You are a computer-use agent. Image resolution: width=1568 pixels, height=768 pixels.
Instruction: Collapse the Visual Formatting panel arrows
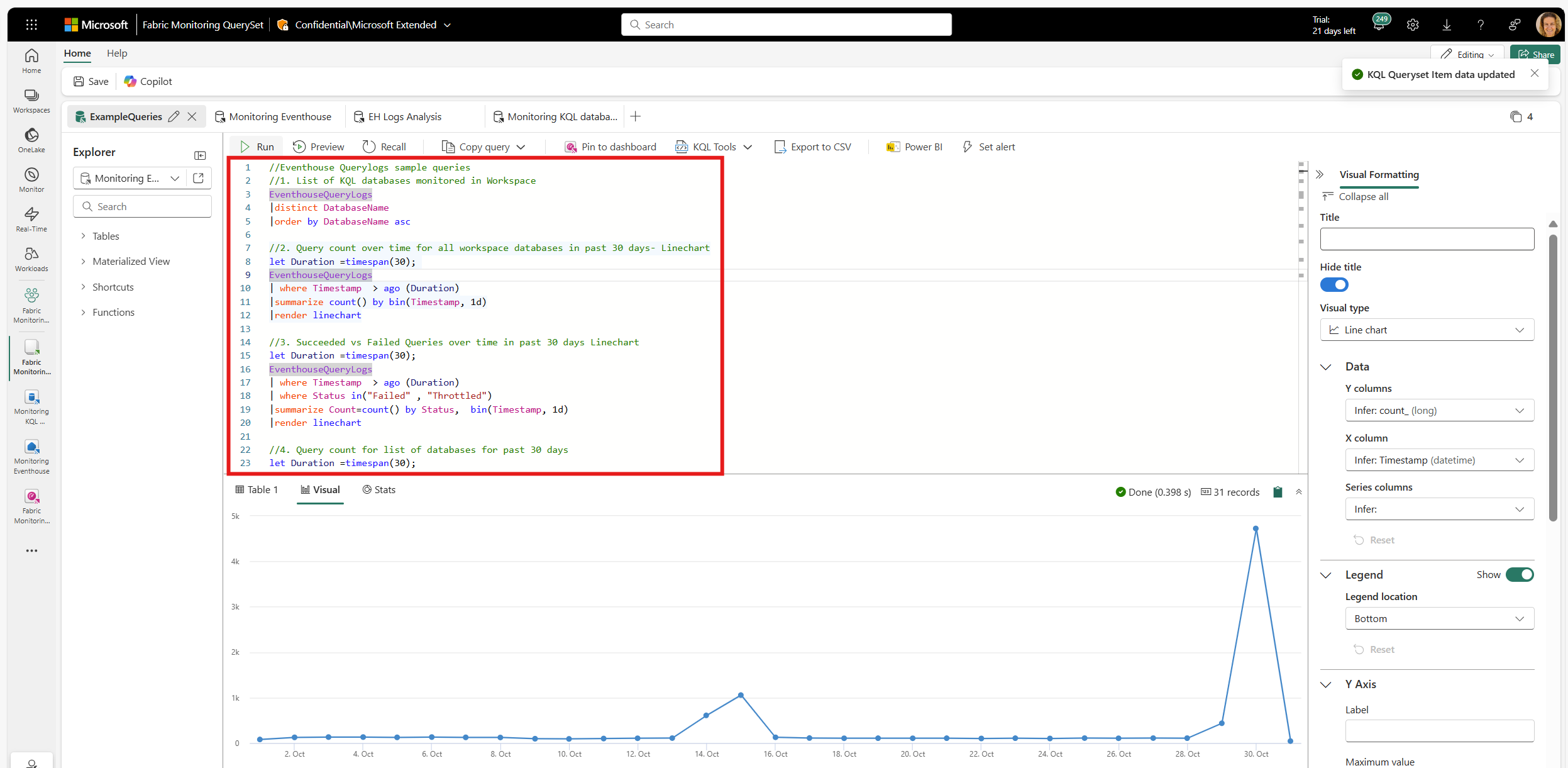(x=1320, y=175)
